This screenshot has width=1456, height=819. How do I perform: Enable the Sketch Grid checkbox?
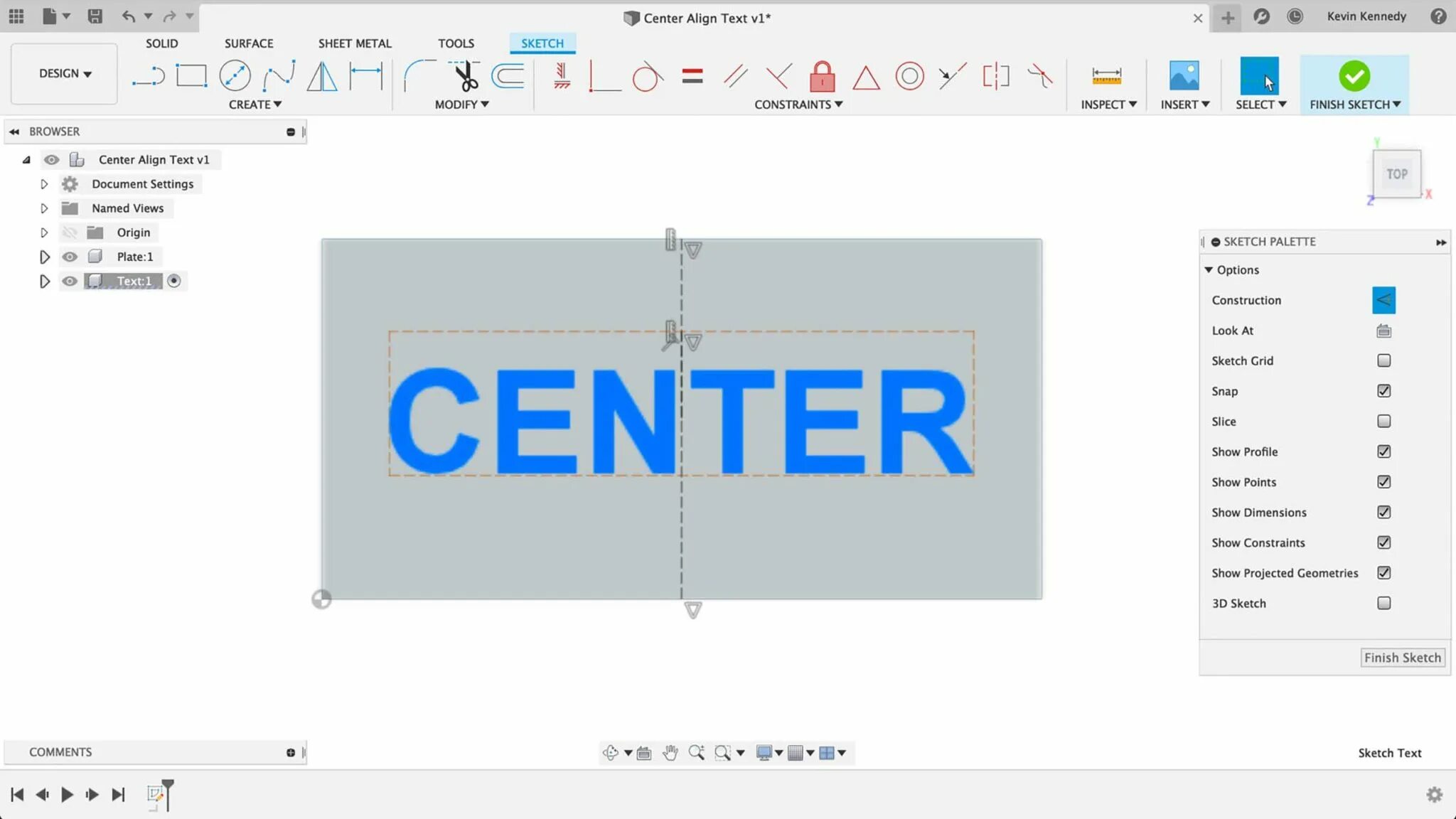(x=1383, y=360)
